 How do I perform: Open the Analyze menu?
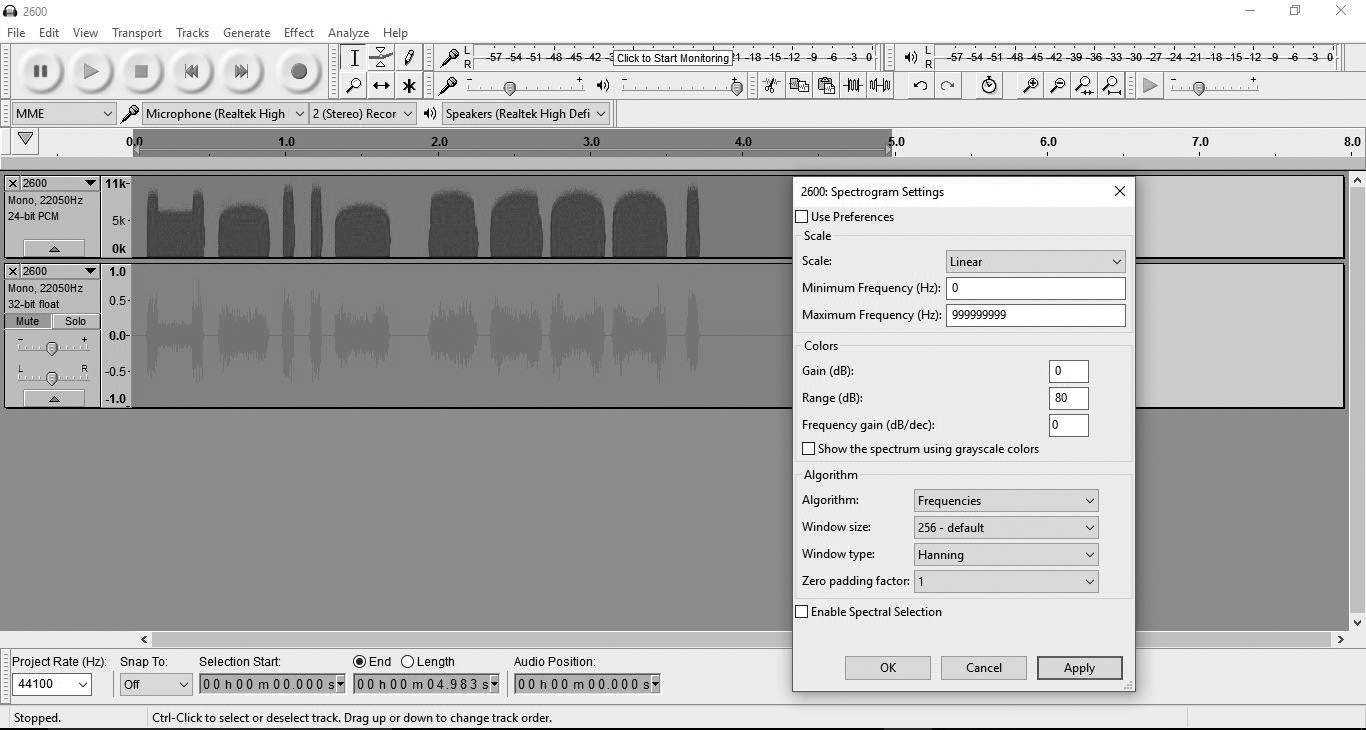[x=348, y=33]
